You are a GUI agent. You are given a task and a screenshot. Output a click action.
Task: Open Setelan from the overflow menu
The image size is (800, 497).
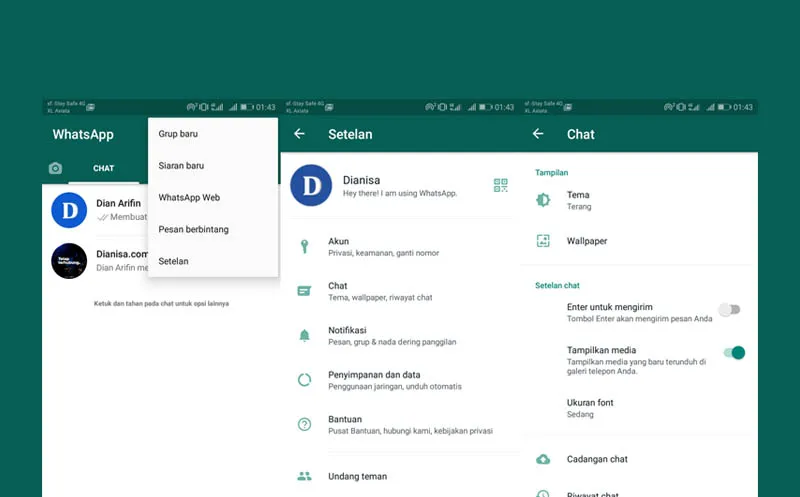pos(173,261)
